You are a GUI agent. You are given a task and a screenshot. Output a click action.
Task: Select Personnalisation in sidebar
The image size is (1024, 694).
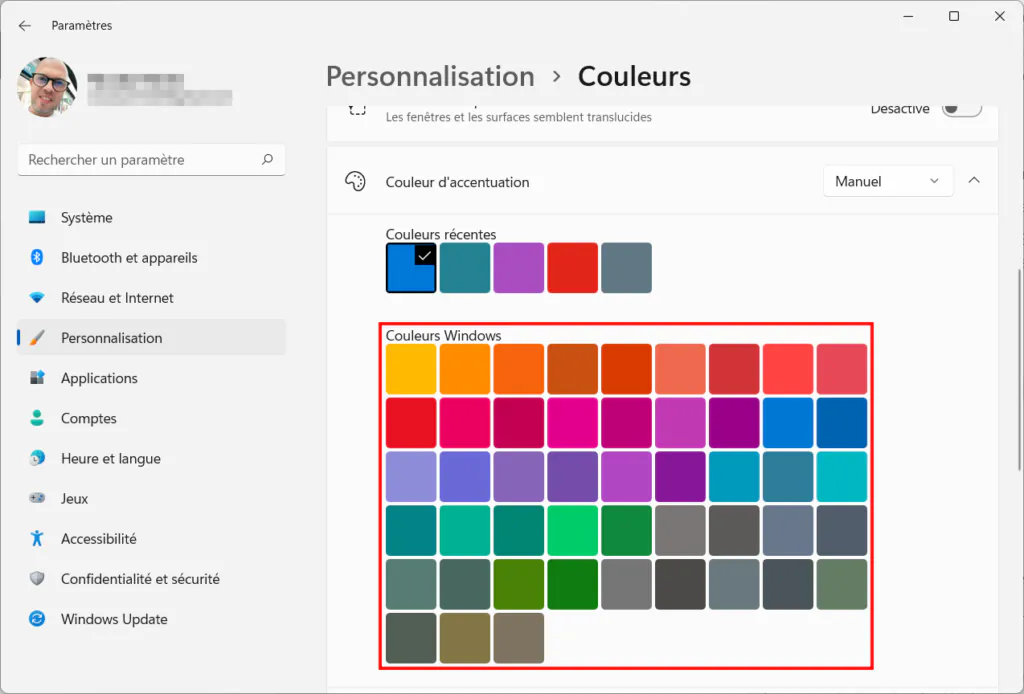click(x=152, y=338)
